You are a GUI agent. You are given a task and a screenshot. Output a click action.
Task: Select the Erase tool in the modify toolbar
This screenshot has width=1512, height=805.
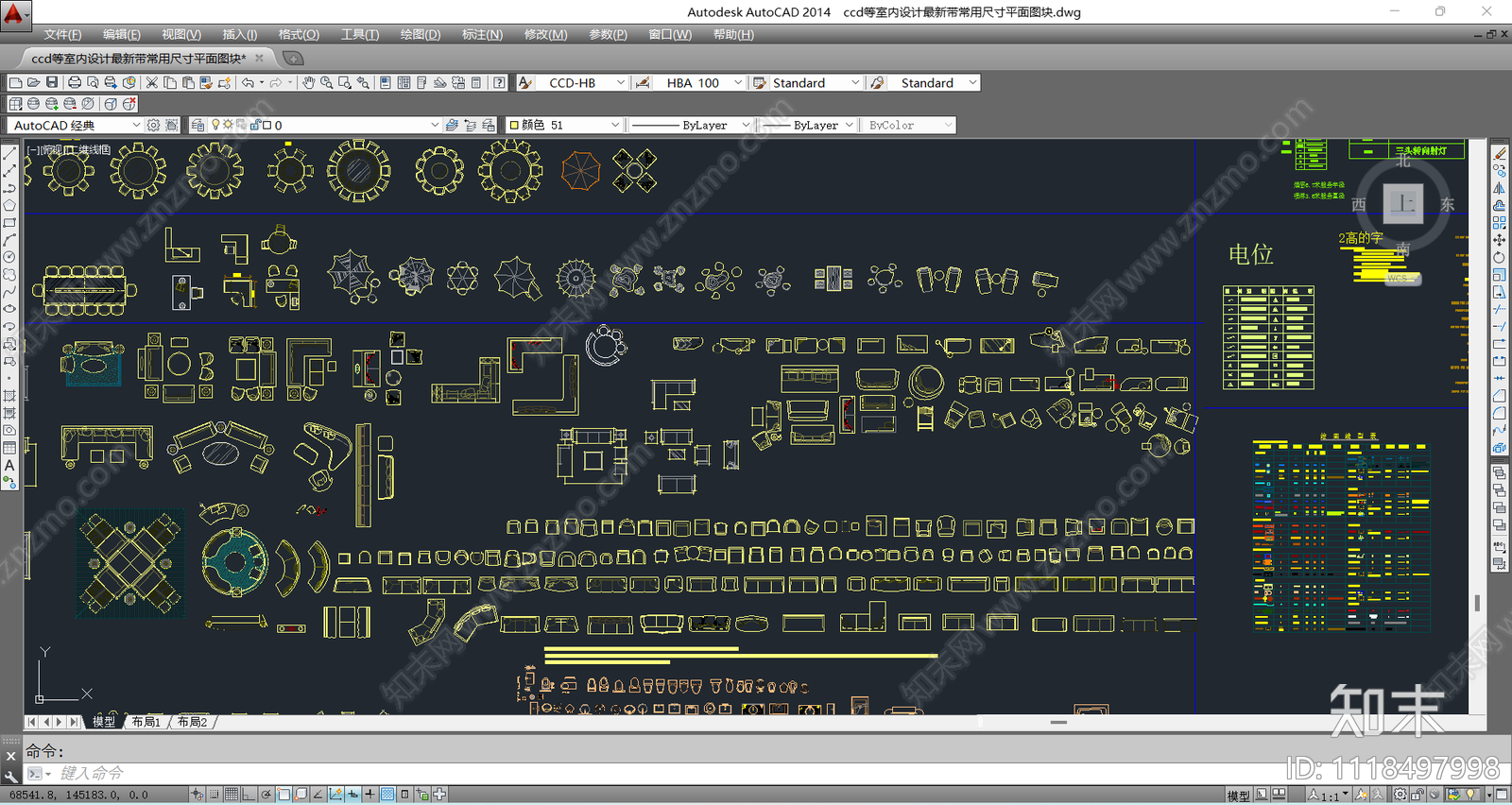click(x=1500, y=153)
